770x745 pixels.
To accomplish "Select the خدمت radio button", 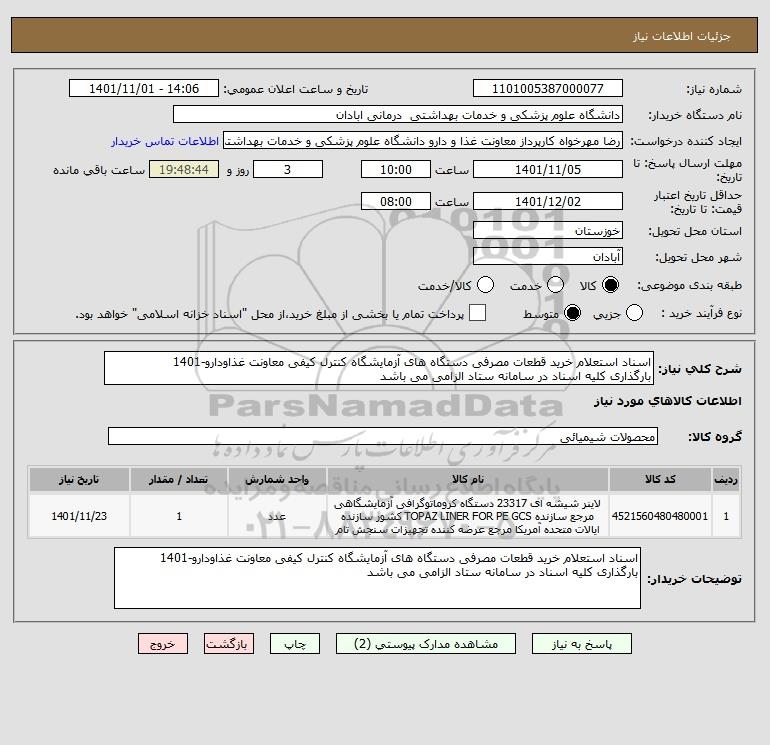I will coord(555,285).
